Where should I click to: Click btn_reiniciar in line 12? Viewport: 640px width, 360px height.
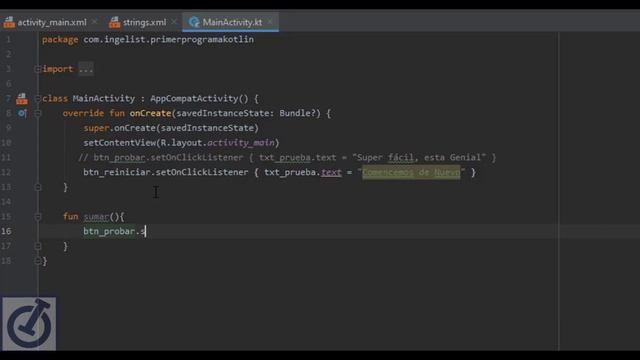(x=117, y=172)
